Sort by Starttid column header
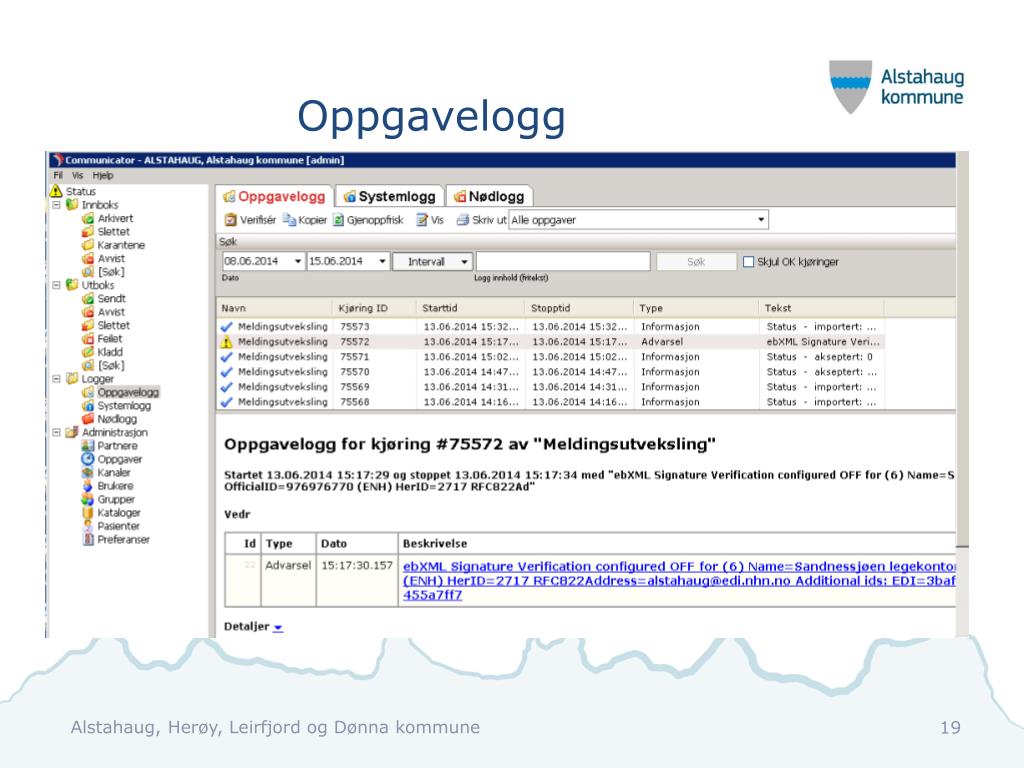The height and width of the screenshot is (768, 1024). (470, 308)
